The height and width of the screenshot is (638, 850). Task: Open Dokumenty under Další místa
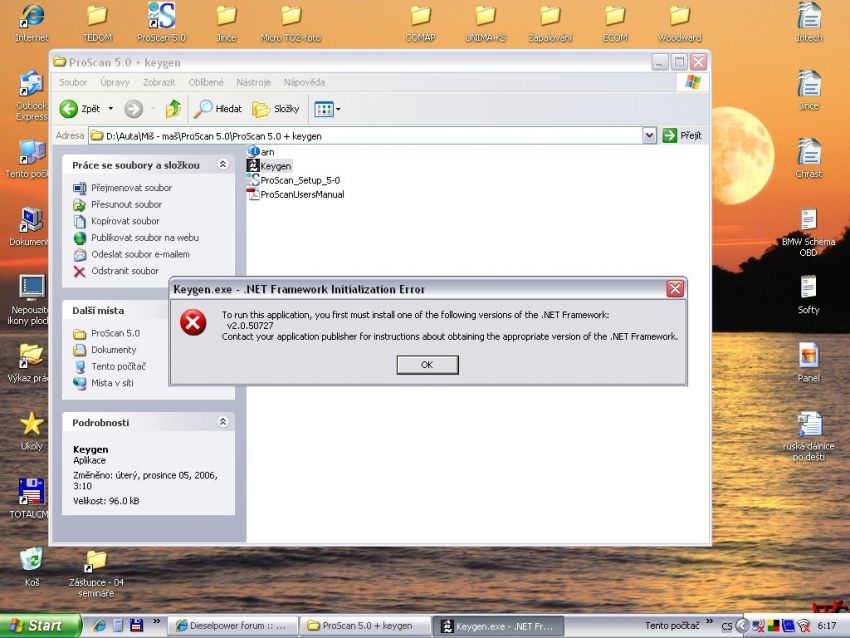click(105, 350)
